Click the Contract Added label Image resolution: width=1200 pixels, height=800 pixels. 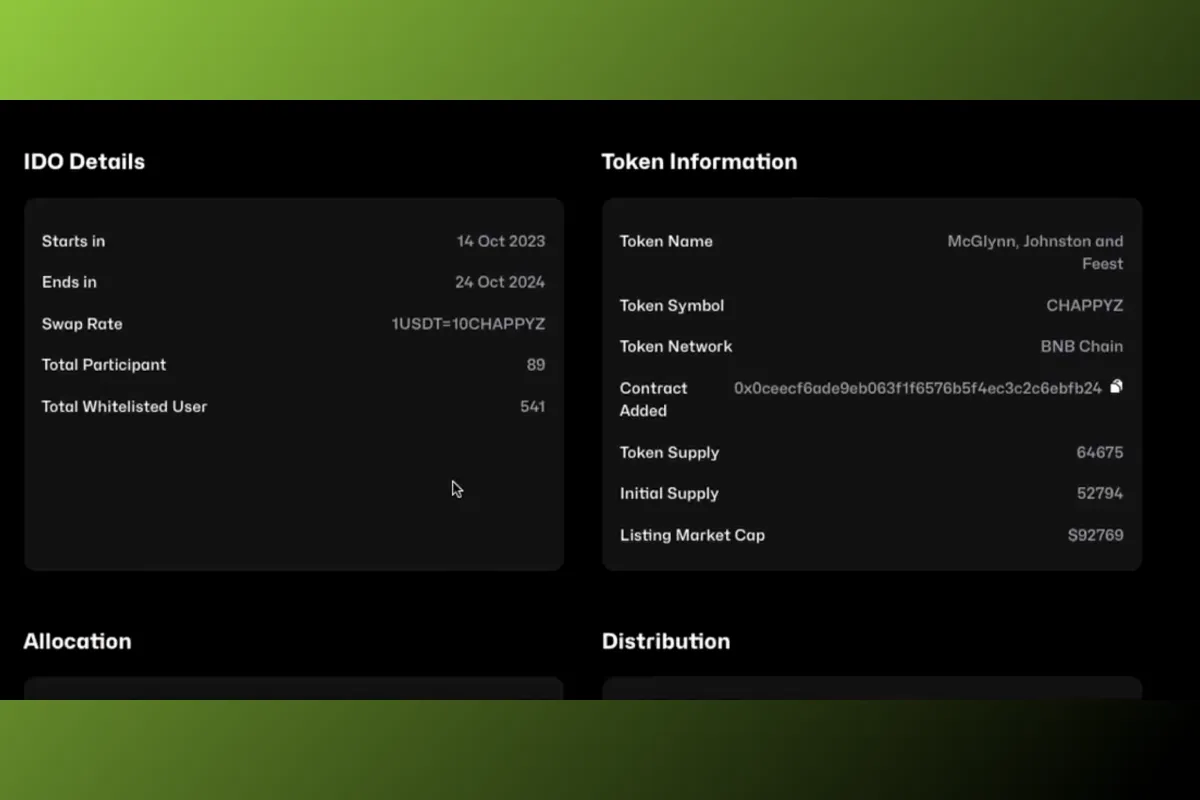[x=654, y=399]
